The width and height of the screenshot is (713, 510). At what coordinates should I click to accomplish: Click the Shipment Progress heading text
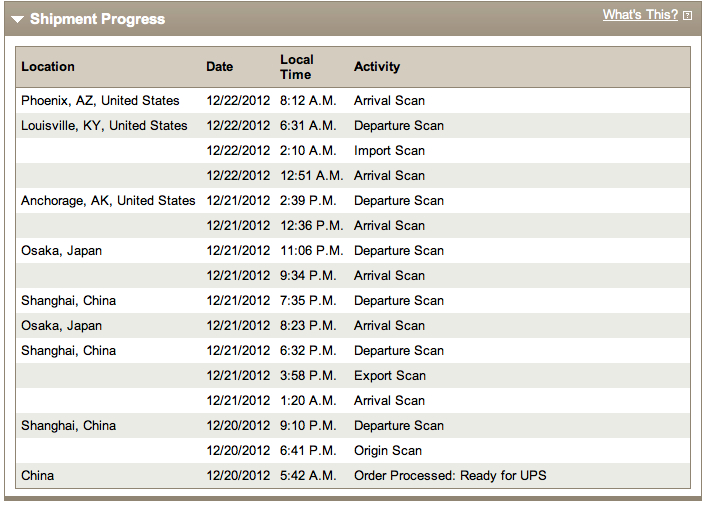point(97,19)
